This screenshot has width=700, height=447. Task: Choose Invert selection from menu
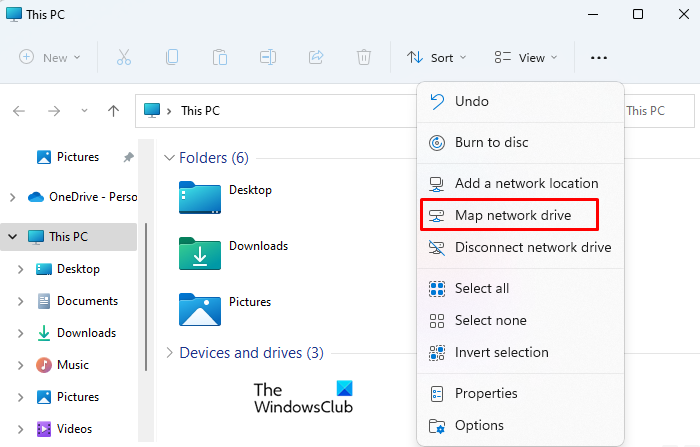[520, 352]
